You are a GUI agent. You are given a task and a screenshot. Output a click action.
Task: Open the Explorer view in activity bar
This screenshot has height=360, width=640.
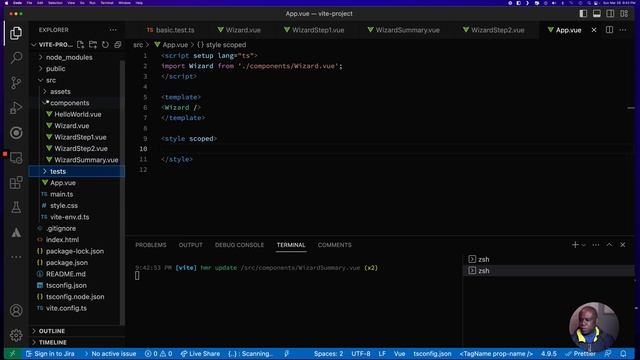click(x=16, y=33)
